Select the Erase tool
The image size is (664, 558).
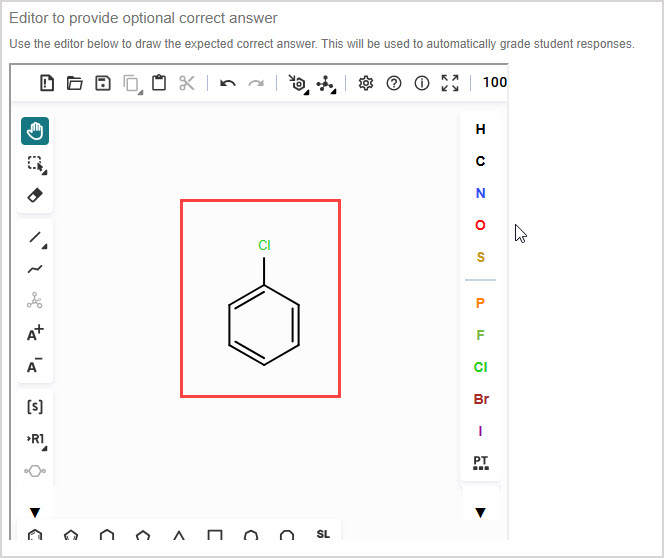point(35,195)
